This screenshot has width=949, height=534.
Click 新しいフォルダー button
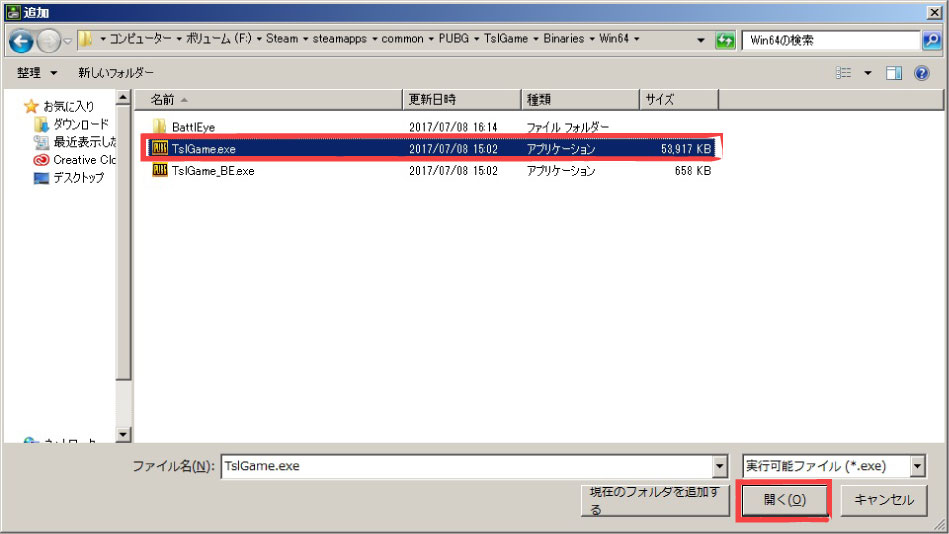(116, 73)
